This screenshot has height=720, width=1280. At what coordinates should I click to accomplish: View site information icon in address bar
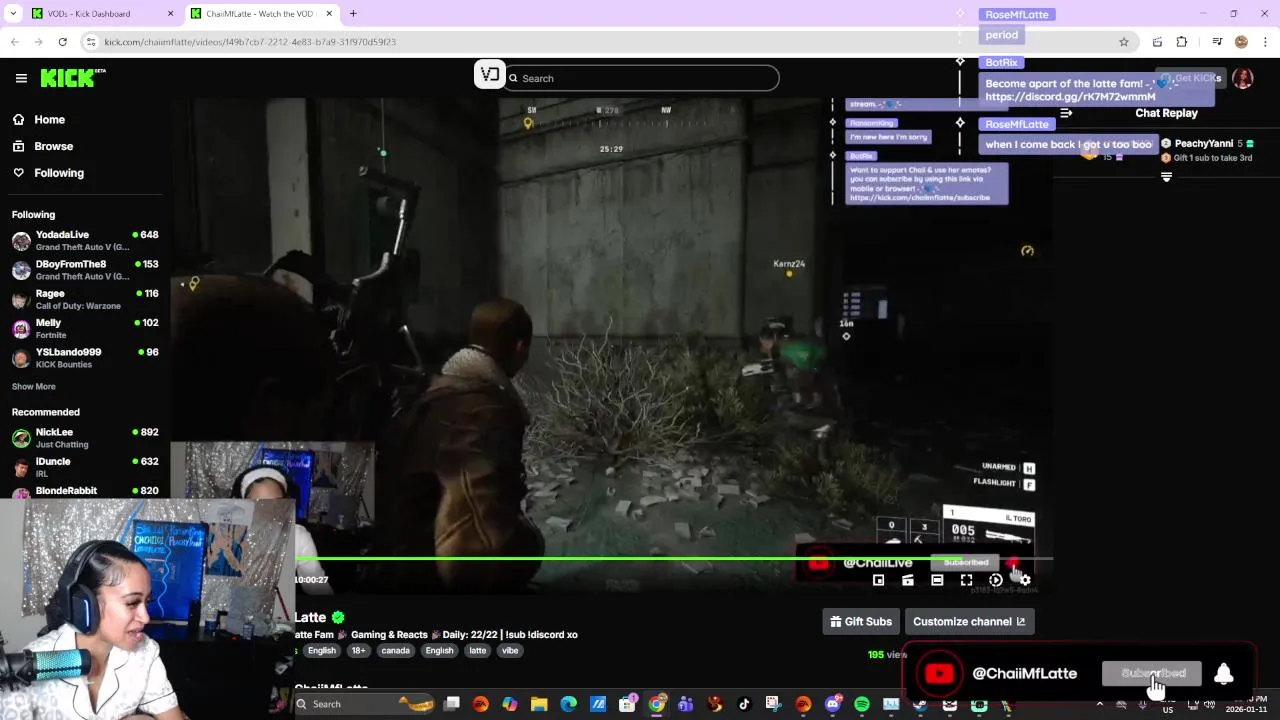coord(91,42)
